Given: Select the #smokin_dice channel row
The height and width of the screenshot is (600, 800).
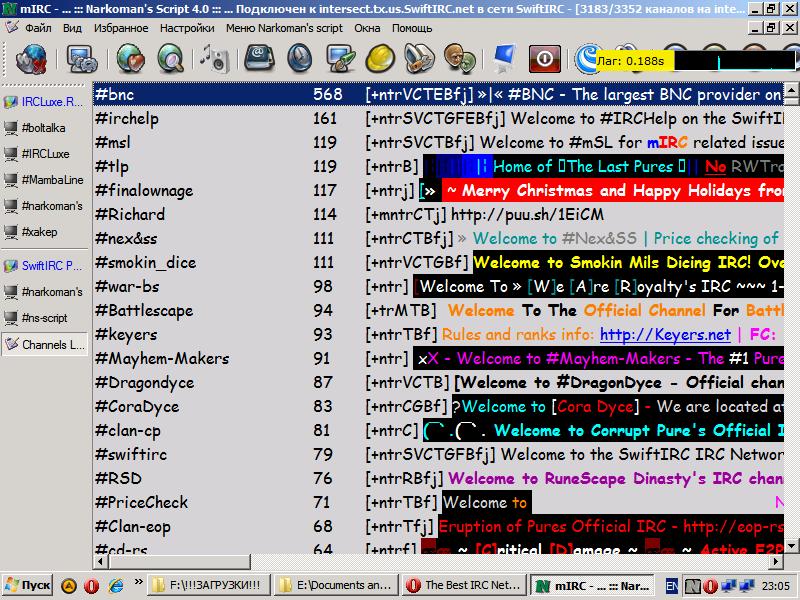Looking at the screenshot, I should (x=438, y=262).
